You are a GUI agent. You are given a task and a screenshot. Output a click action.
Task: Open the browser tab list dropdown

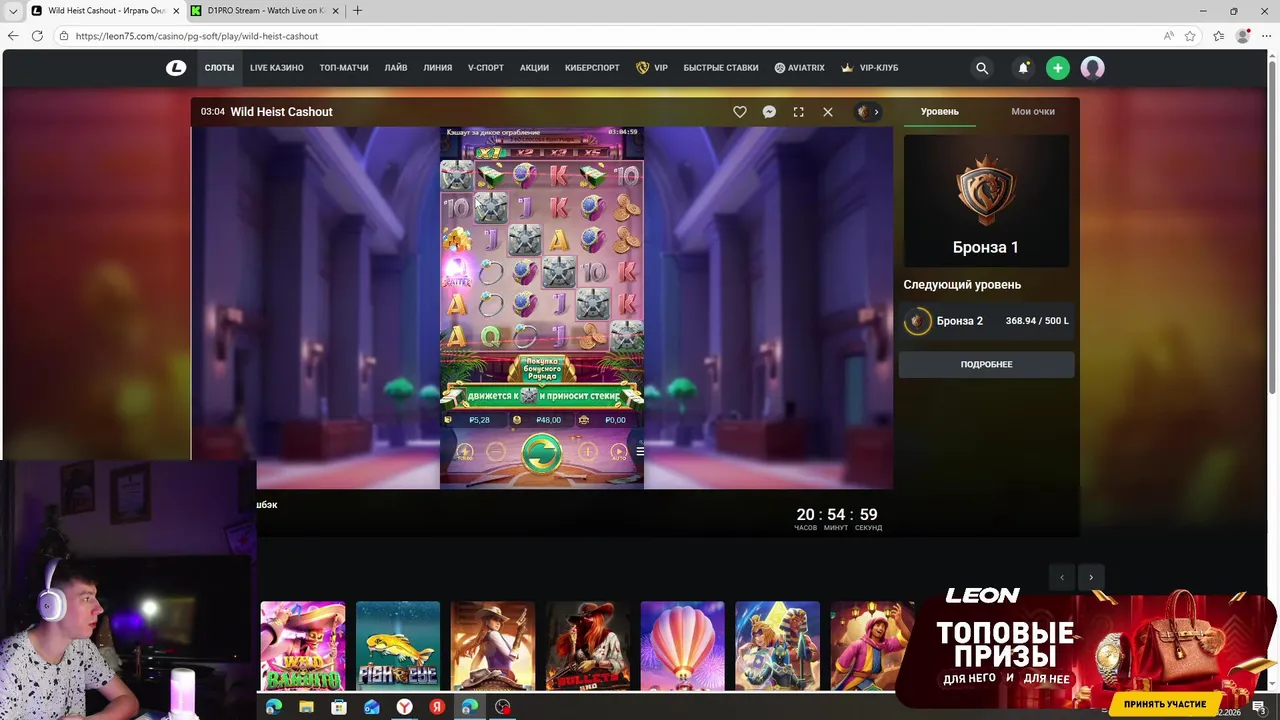pyautogui.click(x=12, y=10)
